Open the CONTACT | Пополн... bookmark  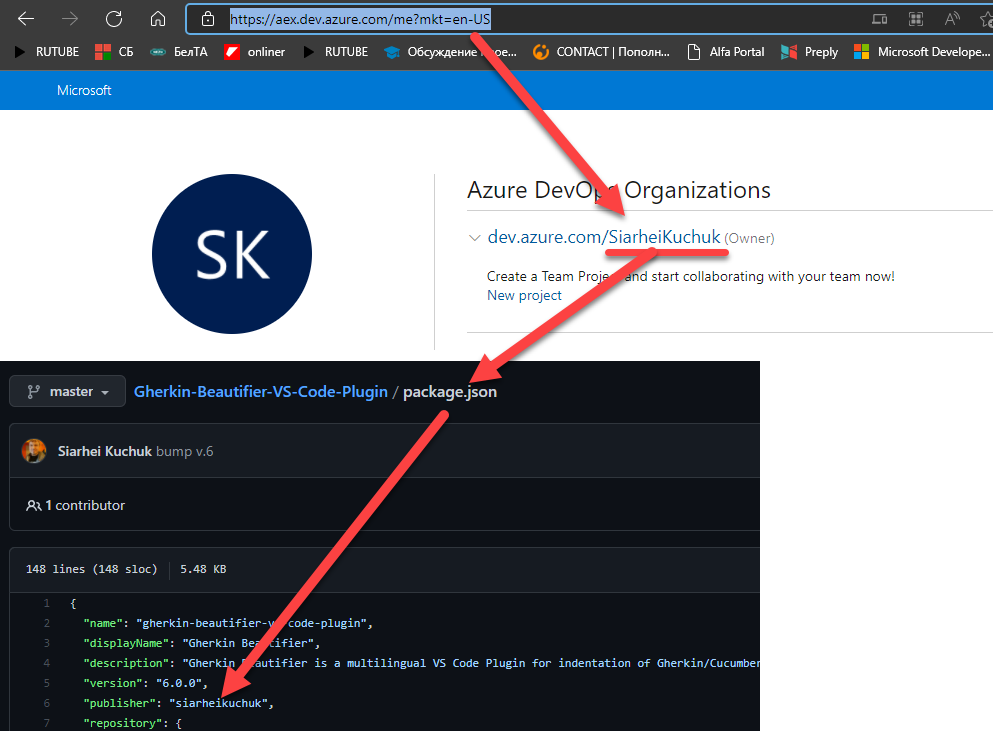601,52
